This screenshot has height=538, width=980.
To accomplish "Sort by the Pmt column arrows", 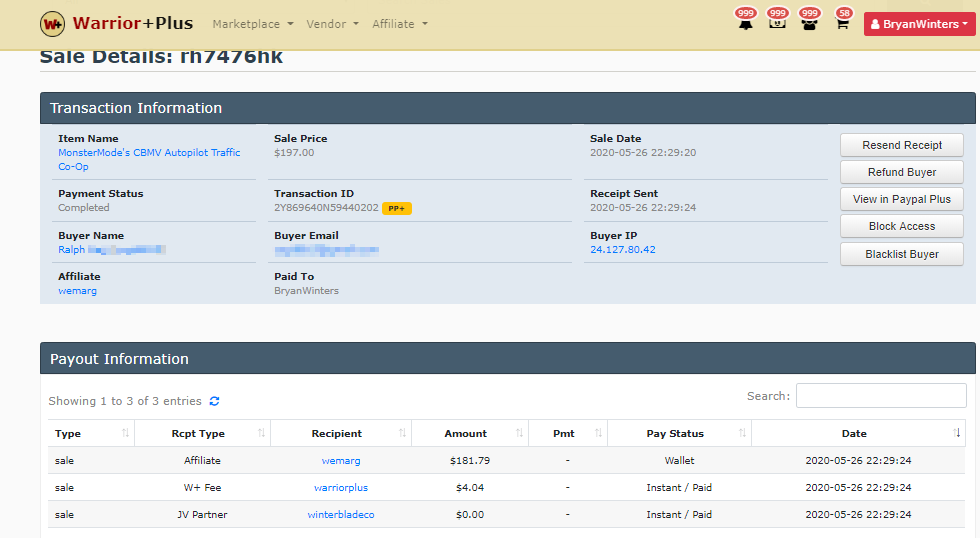I will (x=598, y=433).
